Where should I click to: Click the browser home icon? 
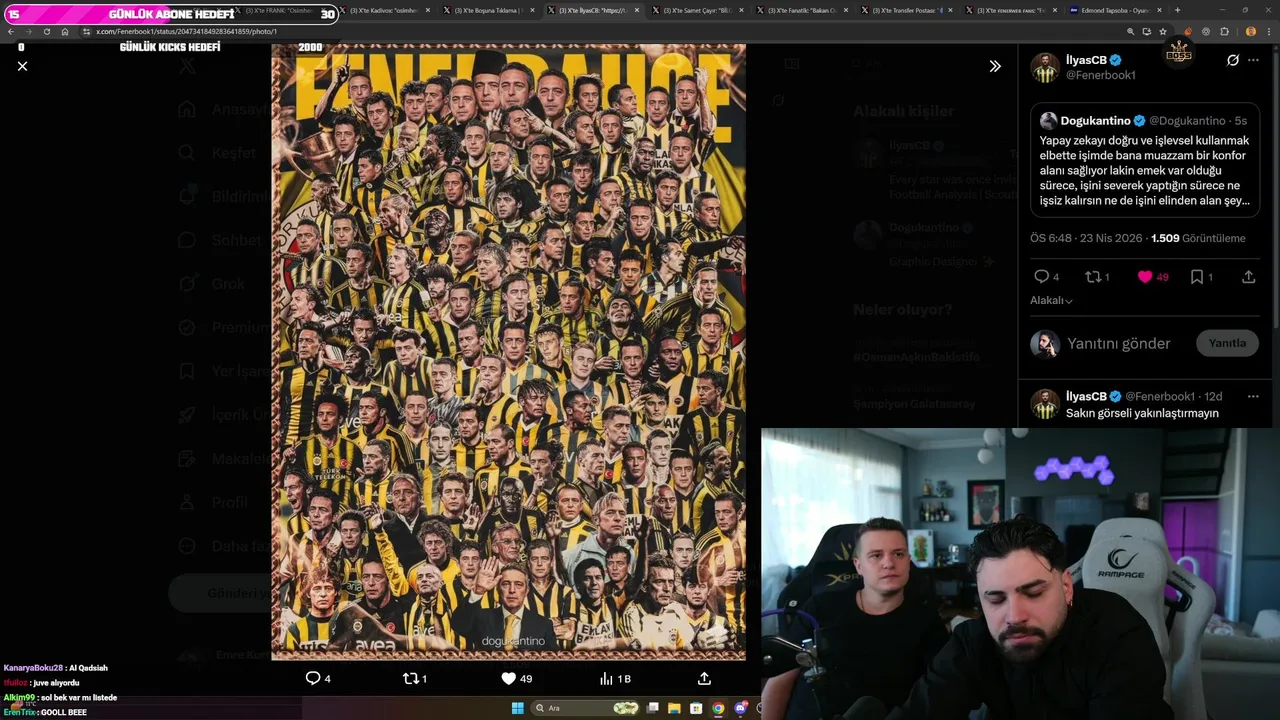click(x=65, y=31)
